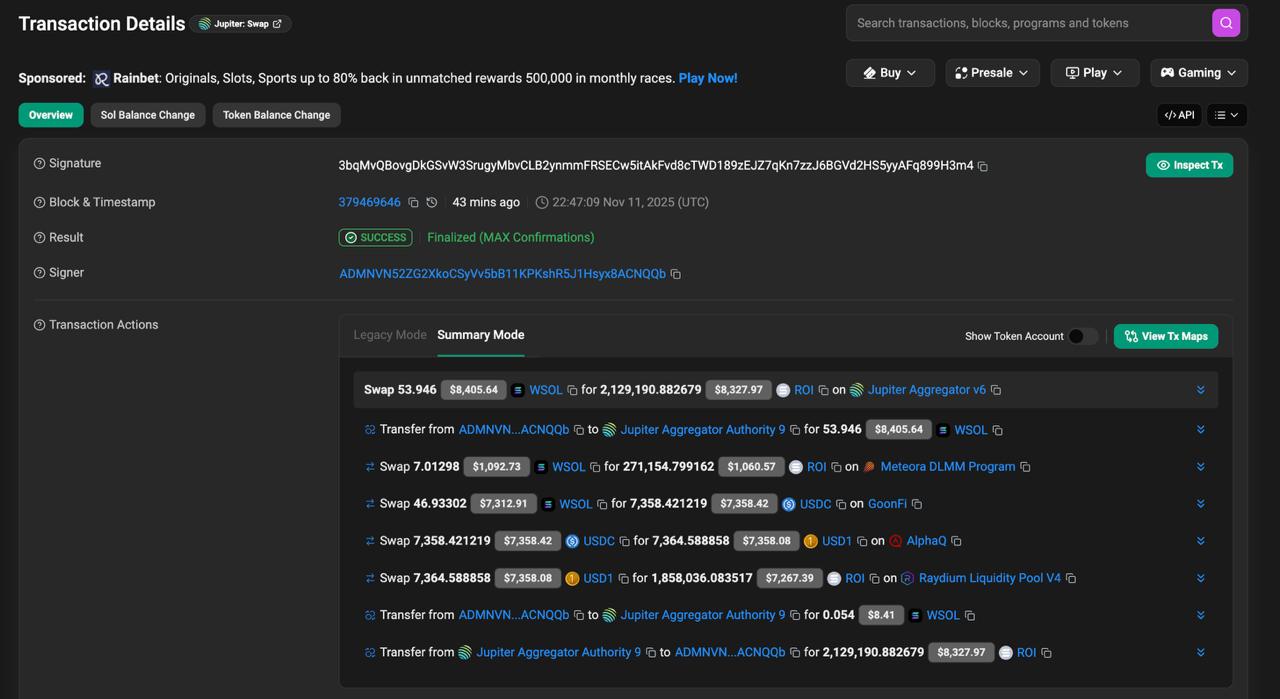
Task: Click the Jupiter: Swap label badge
Action: [241, 24]
